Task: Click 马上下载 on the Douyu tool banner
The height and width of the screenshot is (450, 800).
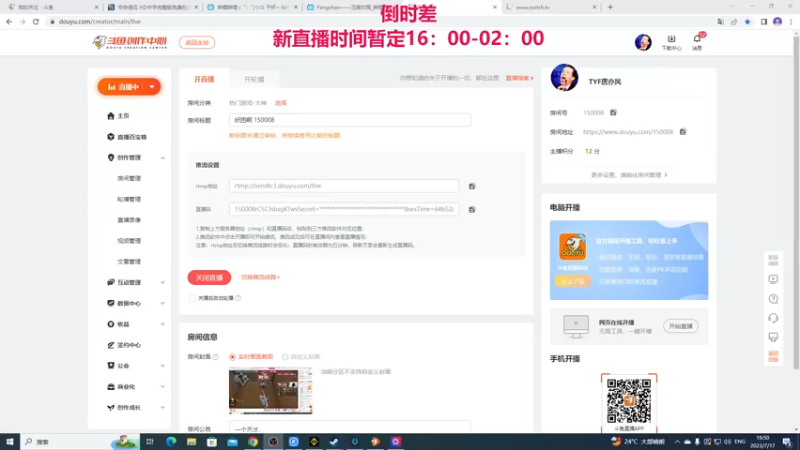Action: coord(572,281)
